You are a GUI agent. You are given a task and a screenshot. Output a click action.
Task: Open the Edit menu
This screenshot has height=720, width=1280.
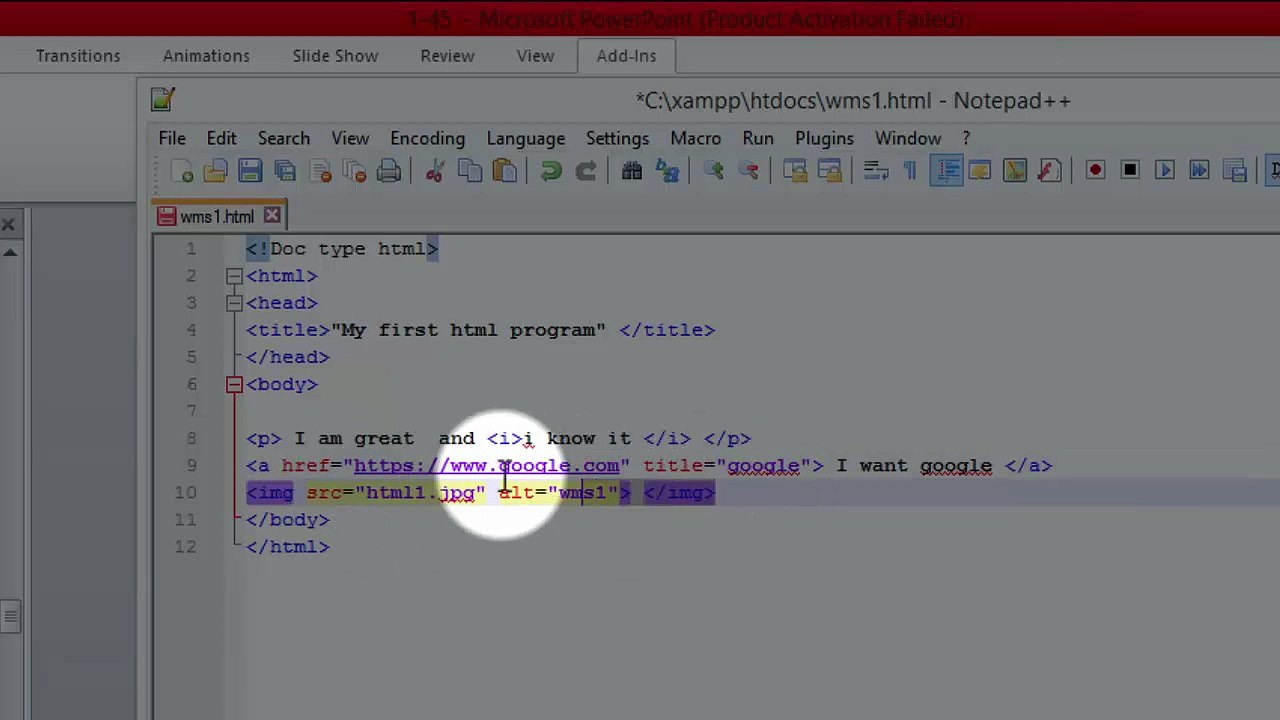[221, 138]
